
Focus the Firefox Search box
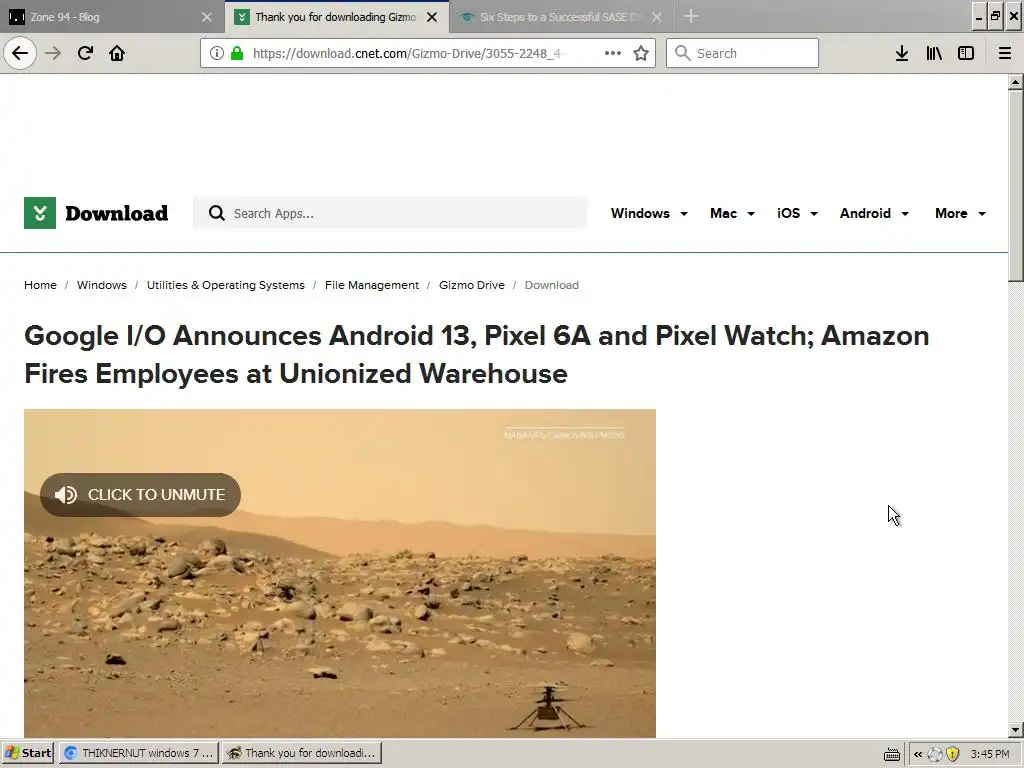pyautogui.click(x=743, y=54)
